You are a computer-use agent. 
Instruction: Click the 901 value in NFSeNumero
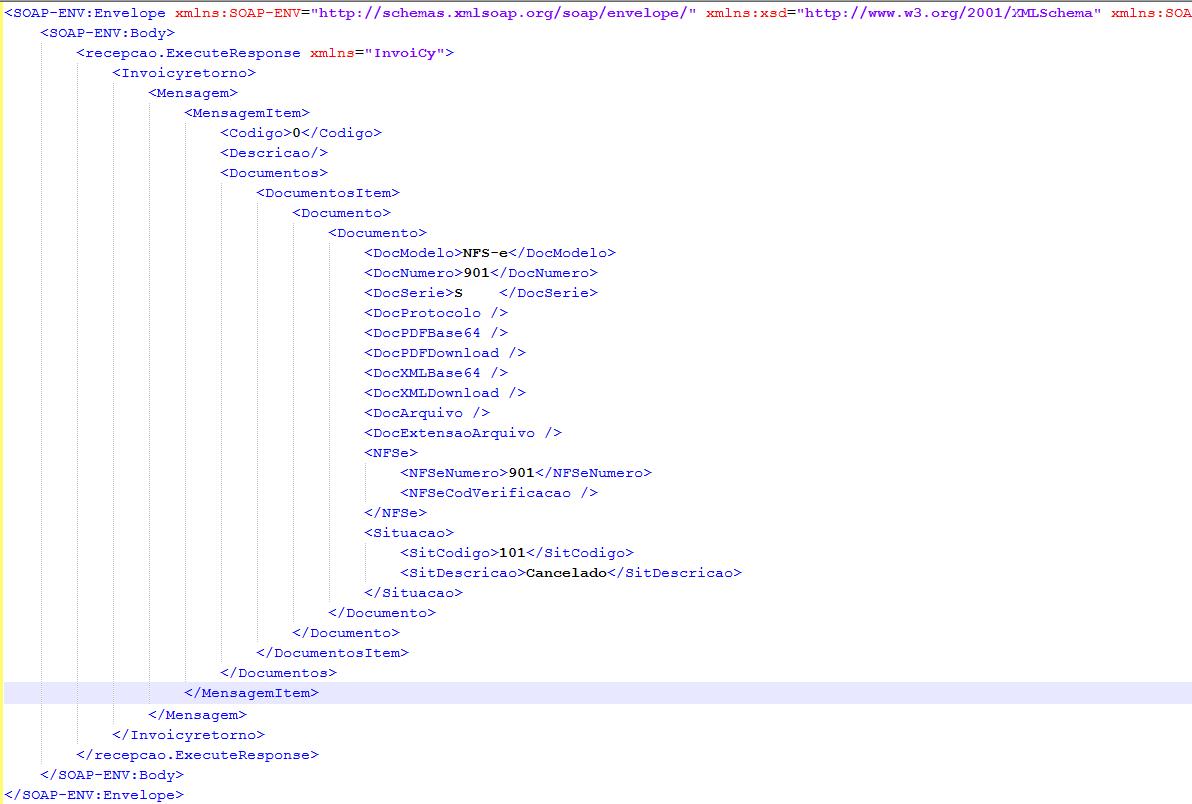click(521, 473)
